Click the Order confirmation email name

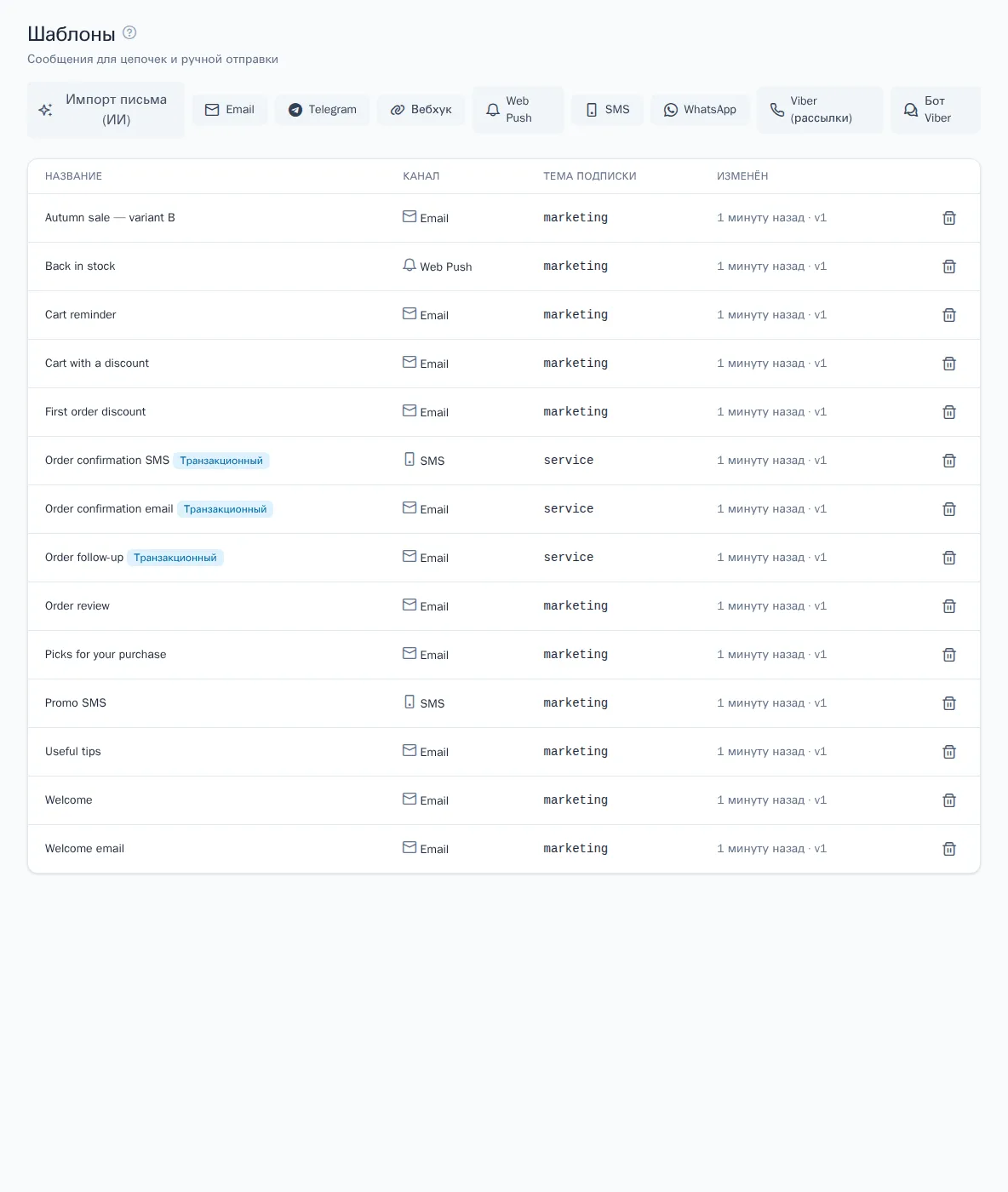pos(109,509)
